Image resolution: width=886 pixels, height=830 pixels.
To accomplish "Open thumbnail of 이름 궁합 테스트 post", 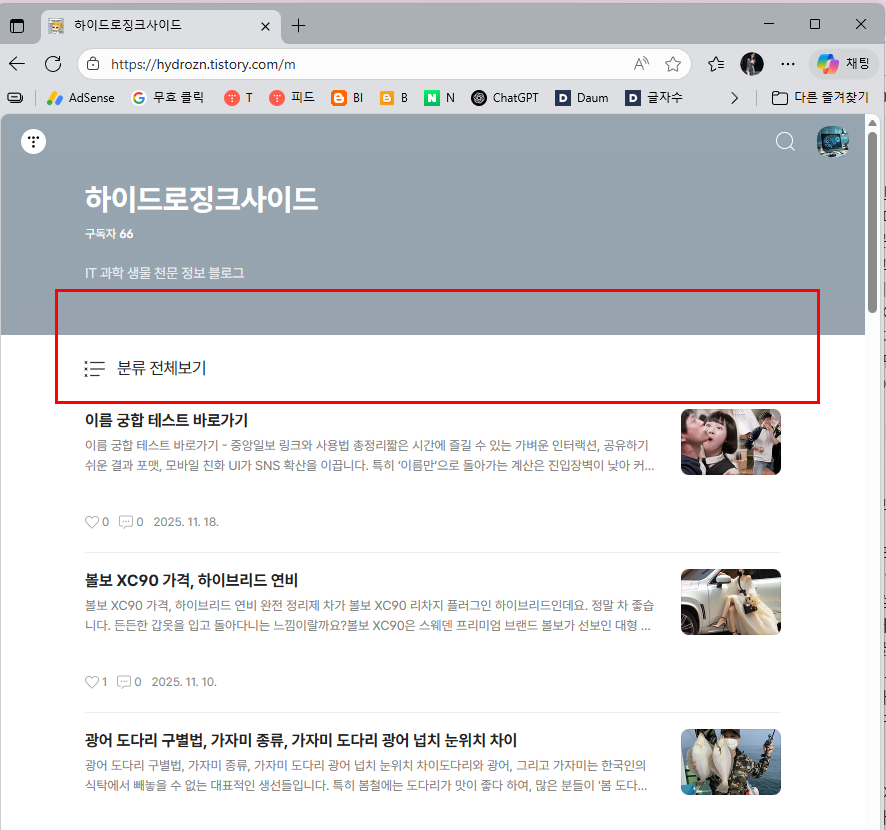I will click(731, 442).
